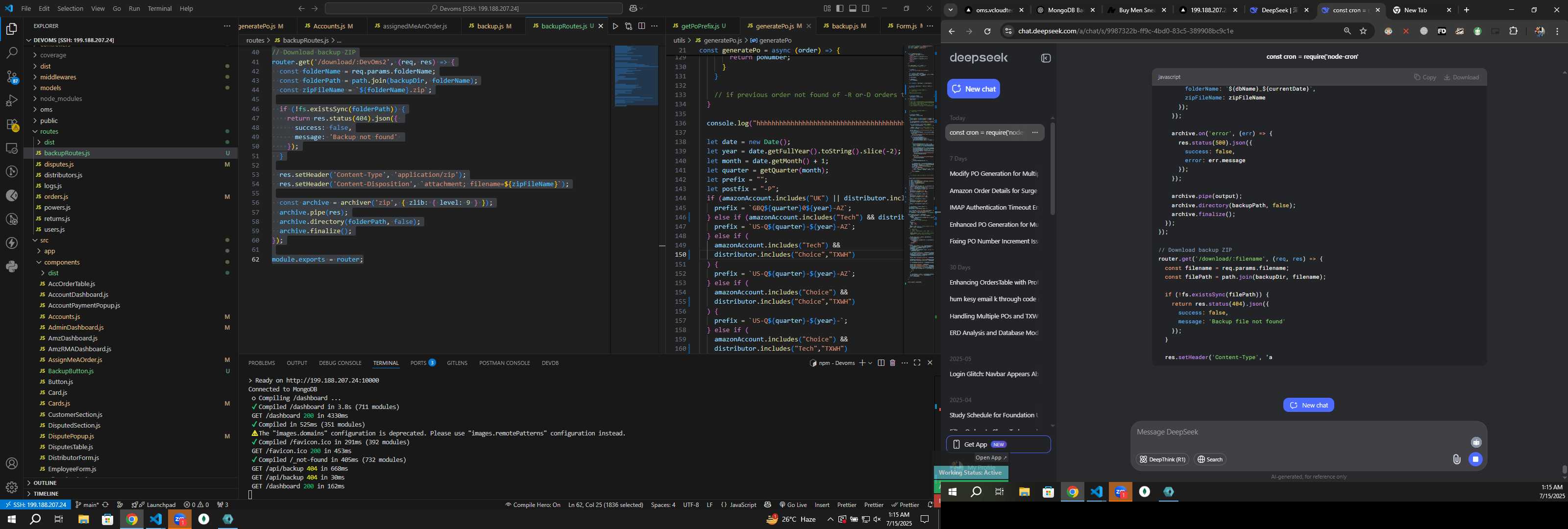Open the Python icon in the activity bar
This screenshot has height=529, width=1568.
click(x=12, y=266)
